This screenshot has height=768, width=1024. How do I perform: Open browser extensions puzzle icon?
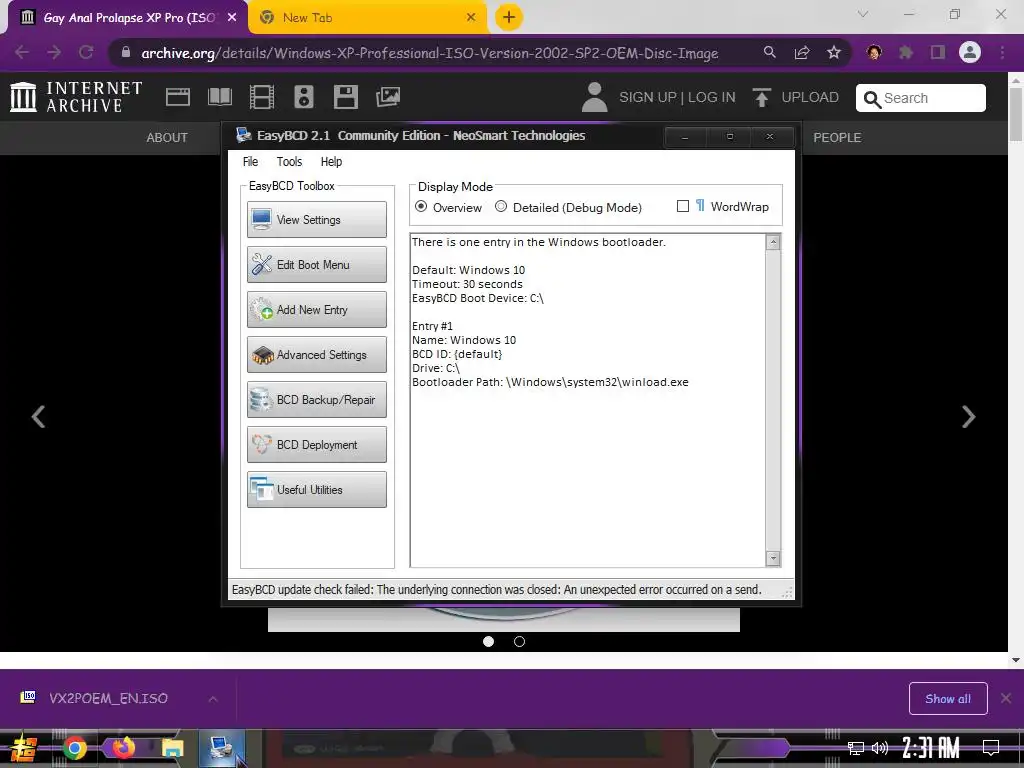pos(906,52)
